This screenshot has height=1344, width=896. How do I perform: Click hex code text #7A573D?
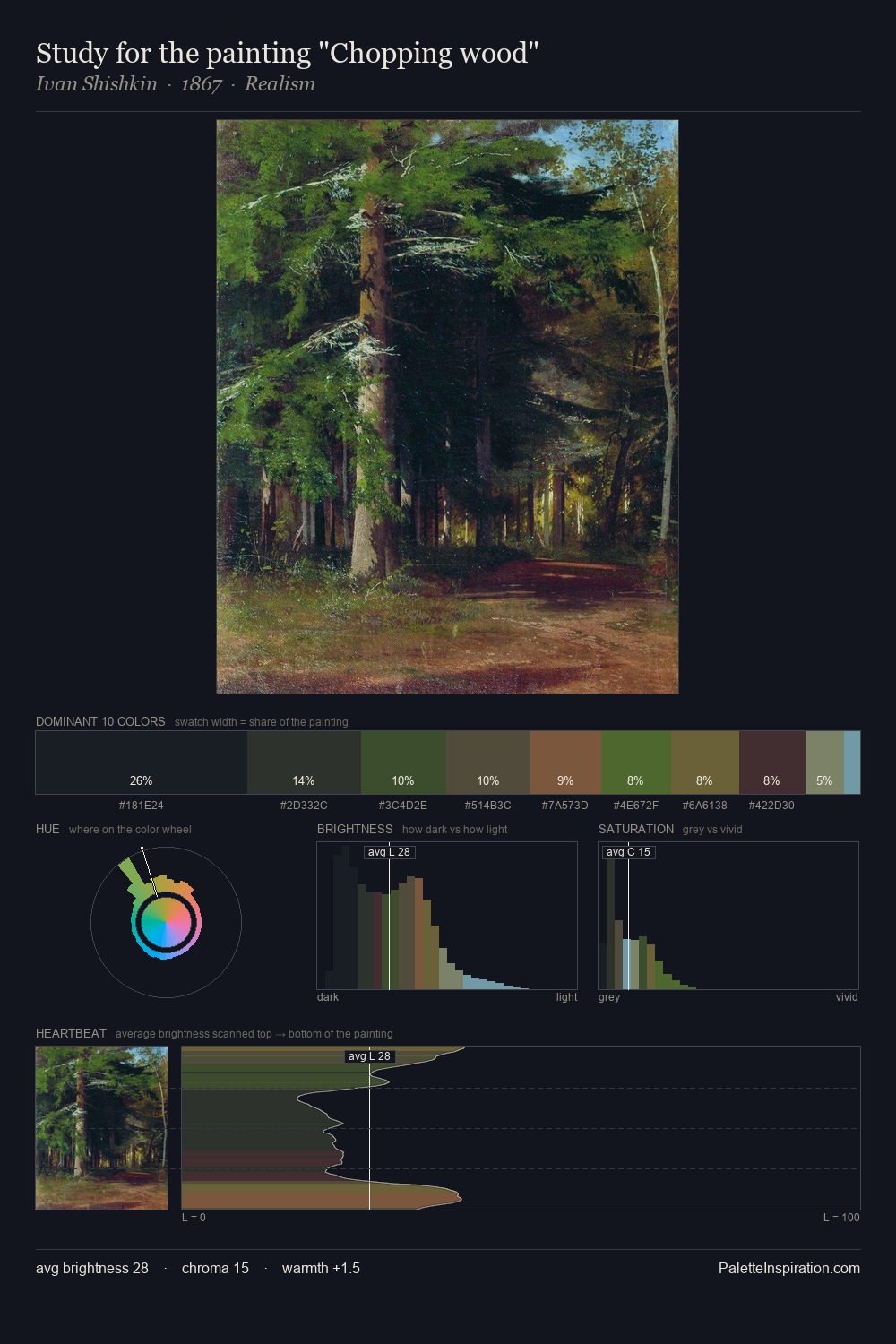[565, 806]
